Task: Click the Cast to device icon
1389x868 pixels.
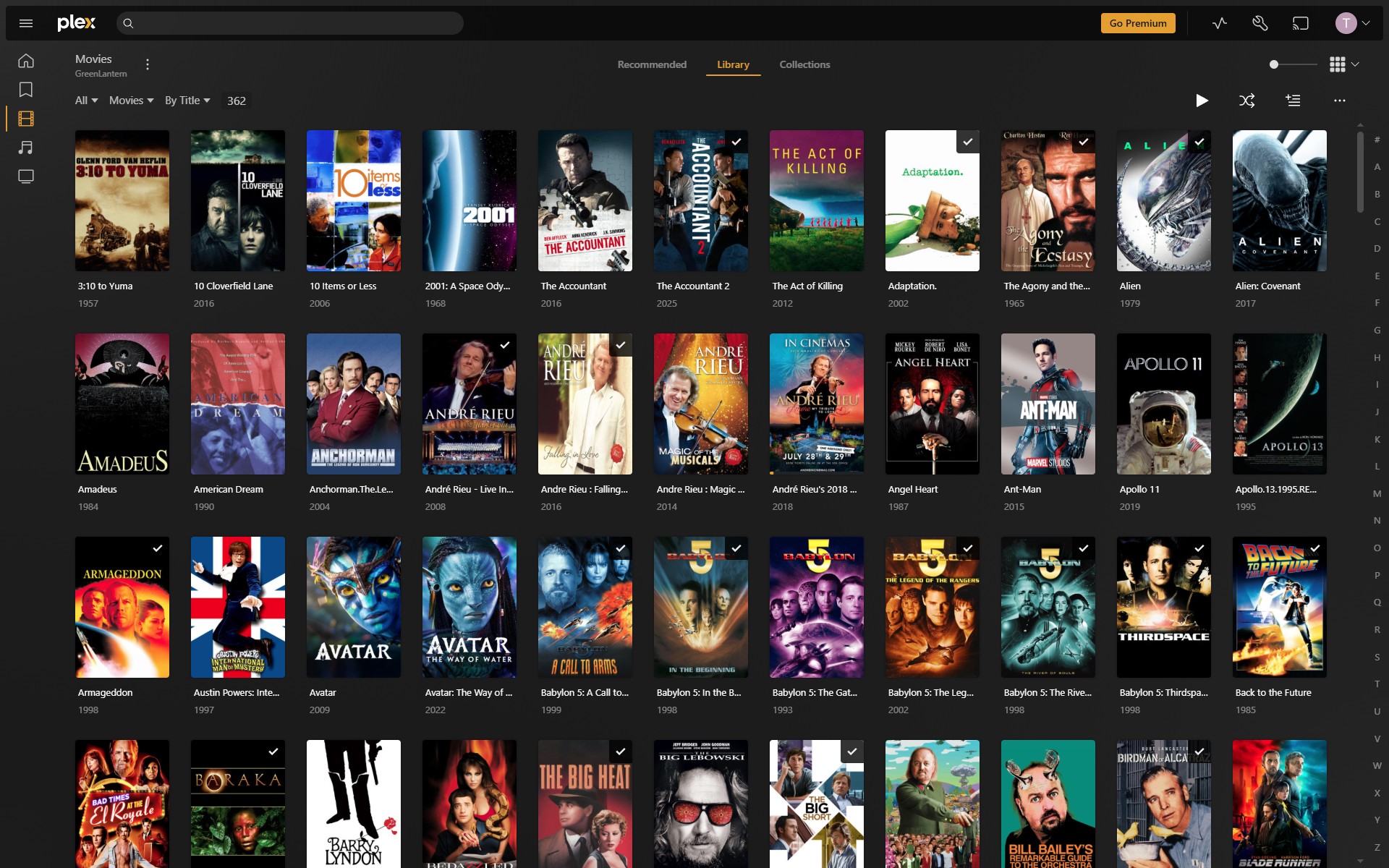Action: 1301,23
